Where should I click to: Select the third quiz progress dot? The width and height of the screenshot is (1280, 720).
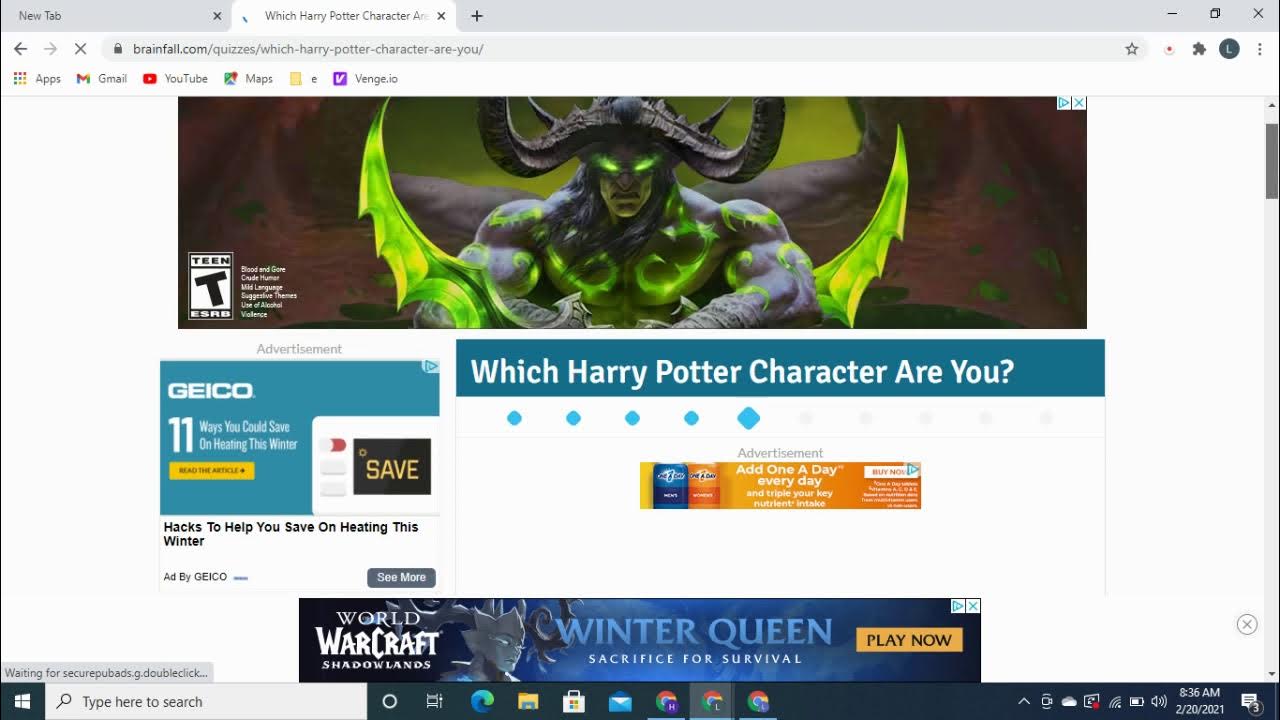coord(632,418)
